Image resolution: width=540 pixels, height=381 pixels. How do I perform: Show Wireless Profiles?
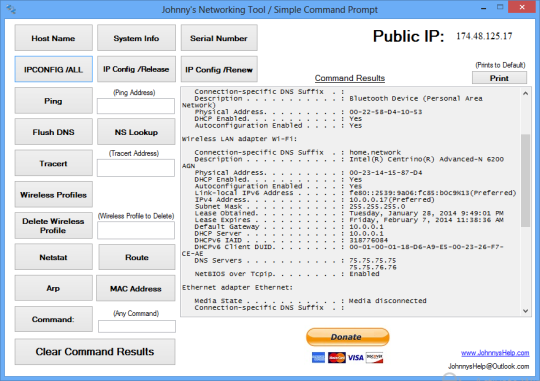(53, 195)
